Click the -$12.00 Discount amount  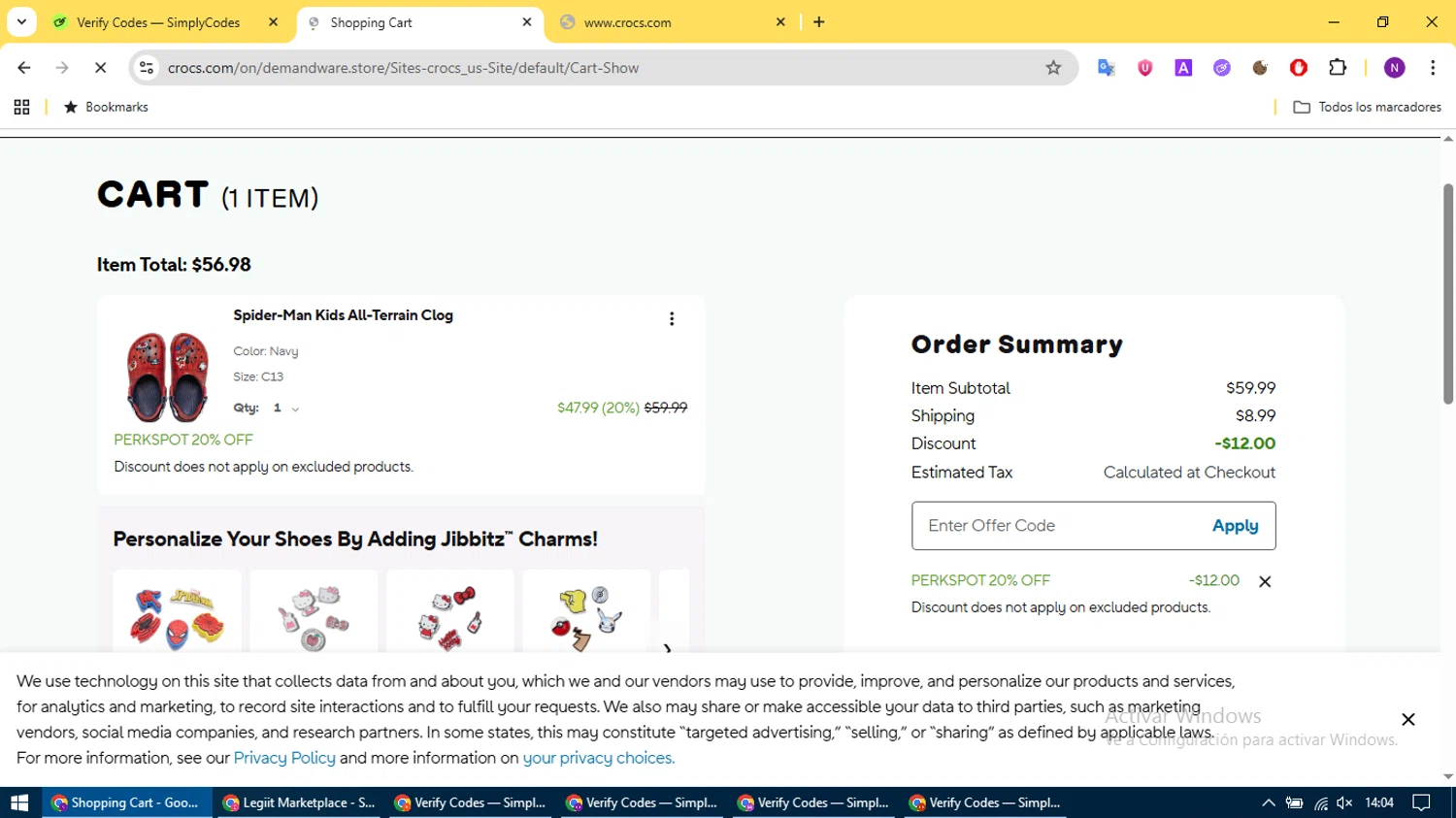1245,443
